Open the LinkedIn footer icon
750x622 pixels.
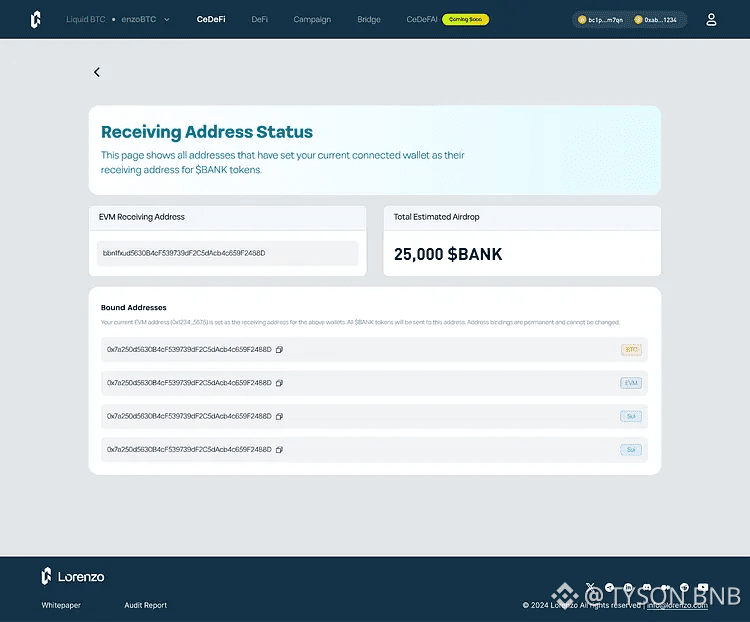pyautogui.click(x=628, y=587)
